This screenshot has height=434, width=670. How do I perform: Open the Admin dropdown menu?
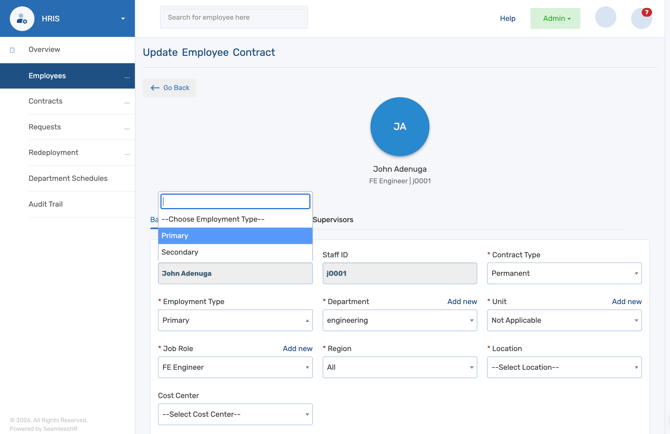click(x=555, y=18)
